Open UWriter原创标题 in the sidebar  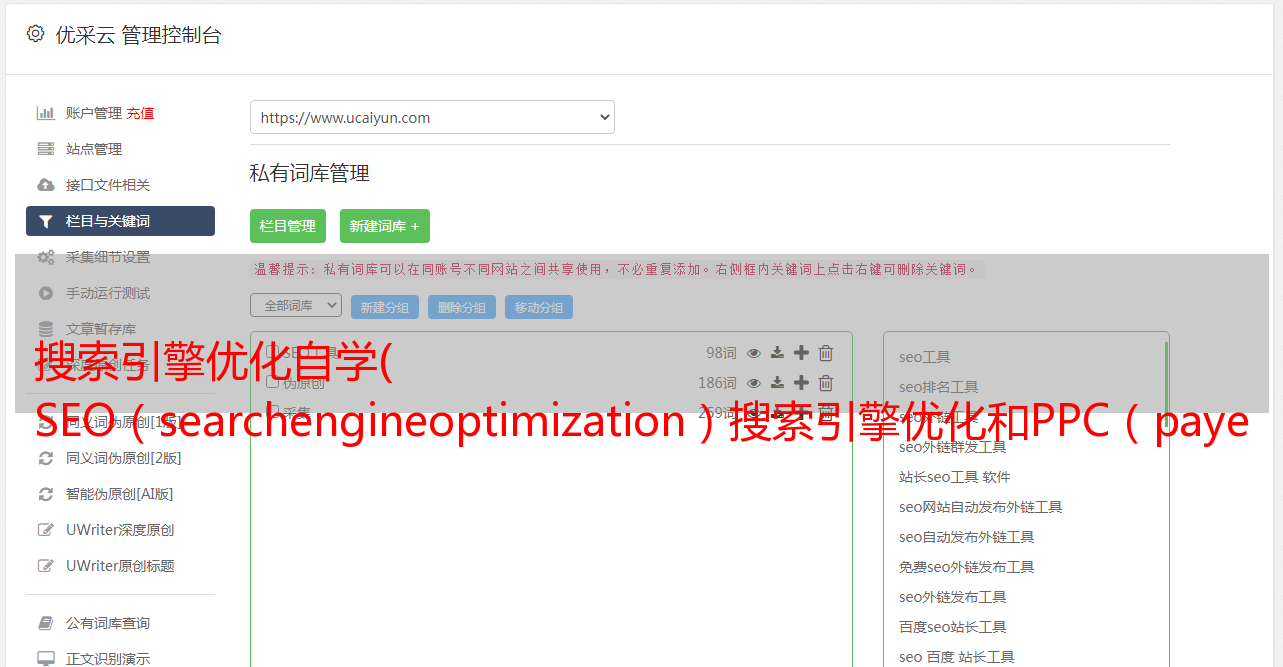pos(120,566)
